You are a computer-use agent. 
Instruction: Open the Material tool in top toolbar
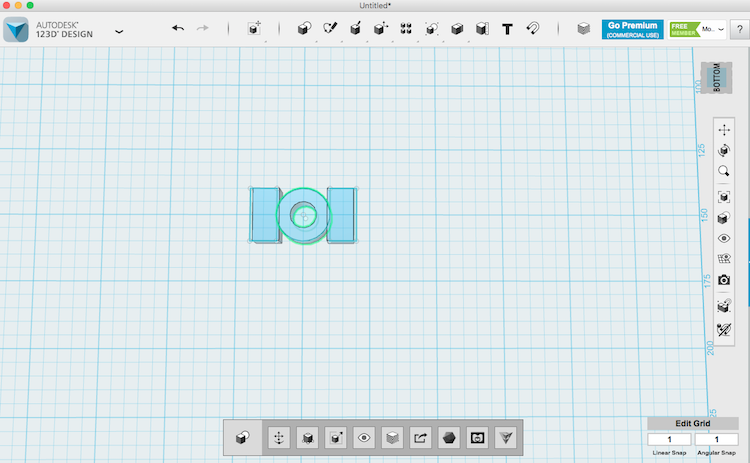coord(584,29)
